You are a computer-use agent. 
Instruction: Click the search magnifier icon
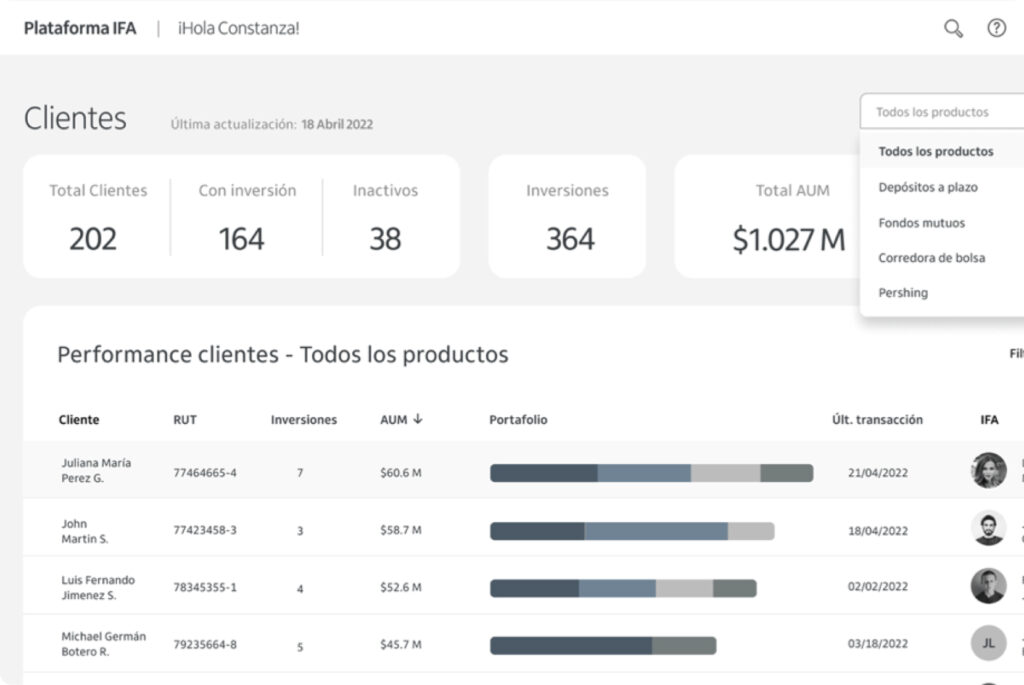[x=953, y=28]
